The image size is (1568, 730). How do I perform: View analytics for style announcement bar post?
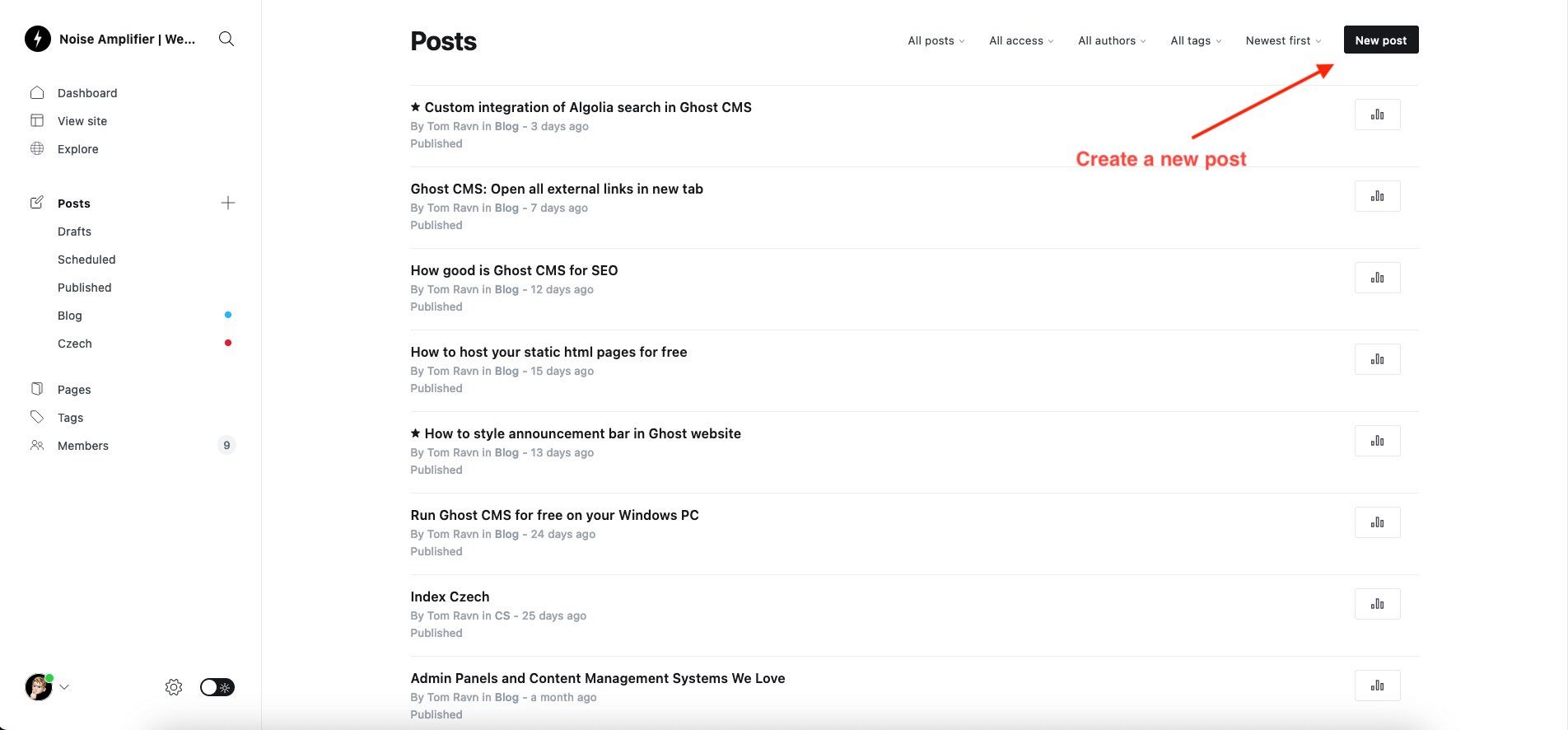point(1377,441)
